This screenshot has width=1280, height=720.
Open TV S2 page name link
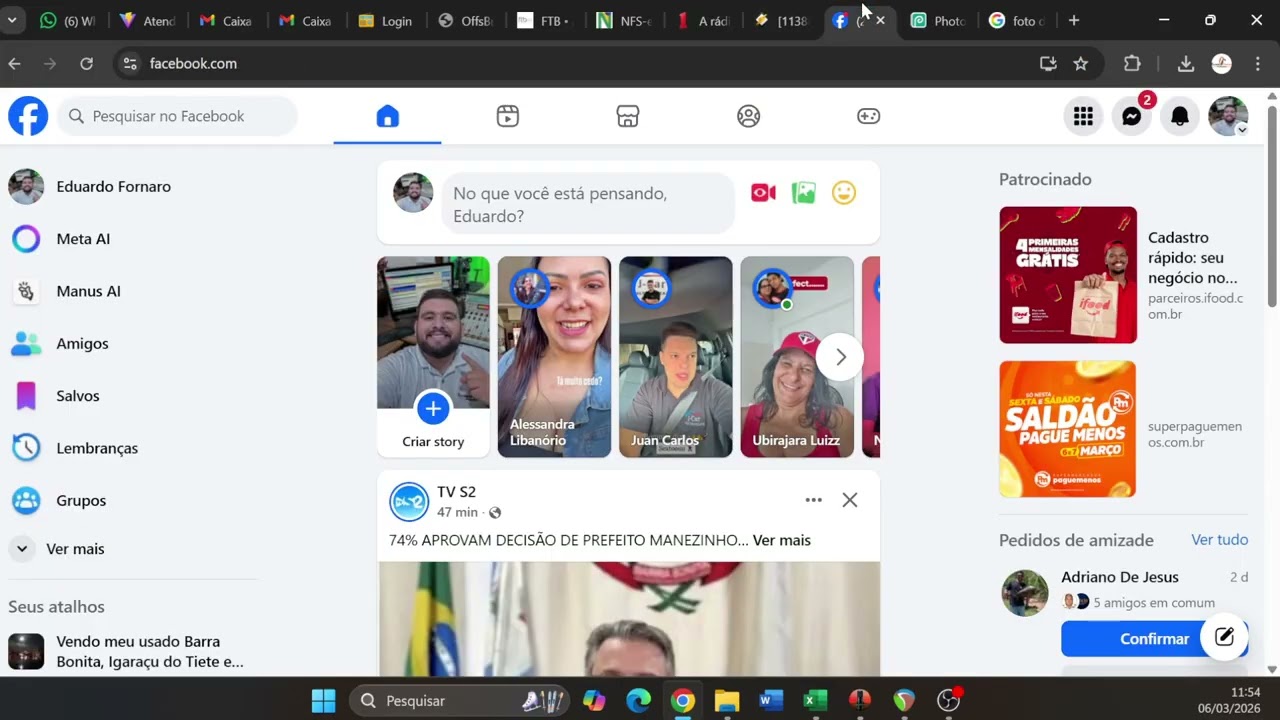click(456, 492)
